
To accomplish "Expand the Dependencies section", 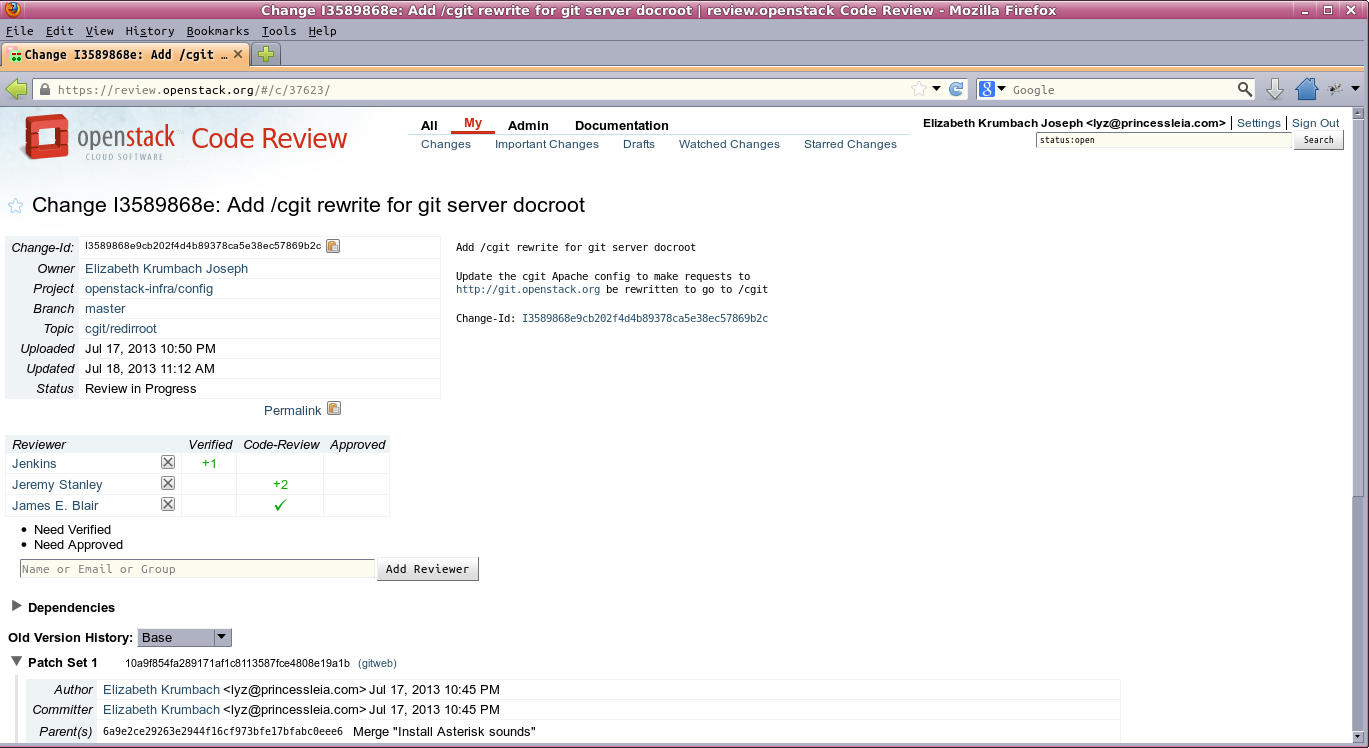I will click(x=17, y=606).
